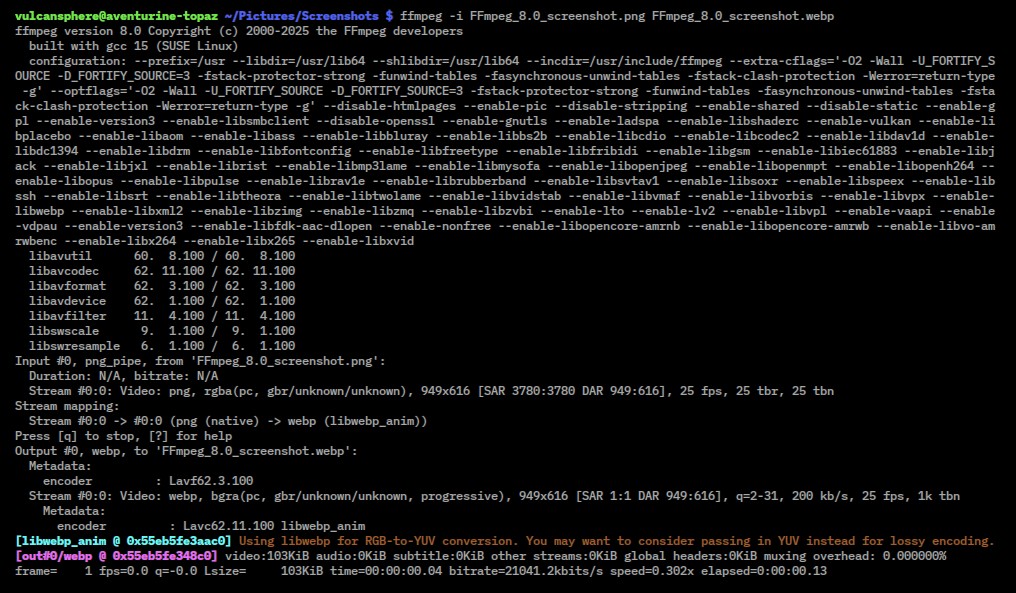Click the path ~/Pictures/Screenshots in the prompt
The image size is (1016, 593).
pos(301,16)
